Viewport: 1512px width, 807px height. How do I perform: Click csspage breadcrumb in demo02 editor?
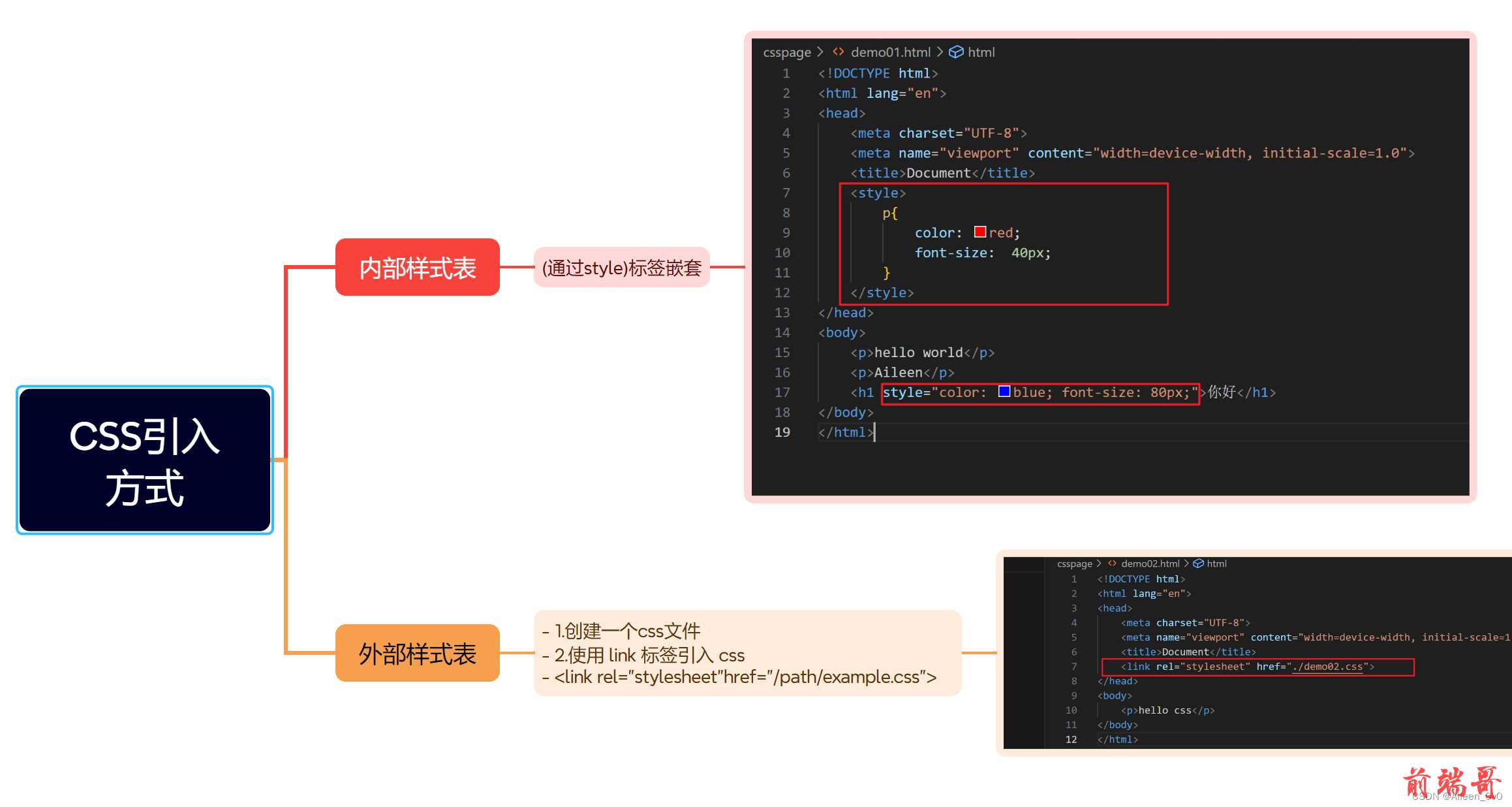tap(1075, 563)
